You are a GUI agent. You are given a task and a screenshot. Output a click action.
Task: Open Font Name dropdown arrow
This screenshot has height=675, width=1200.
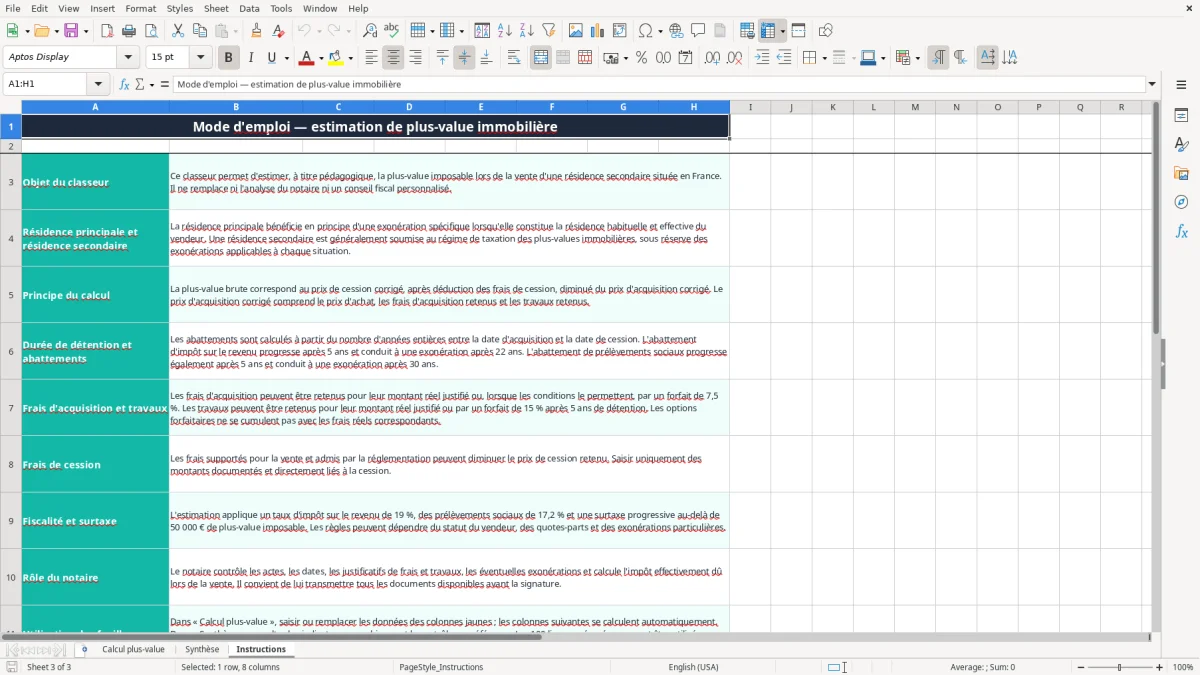pos(127,58)
